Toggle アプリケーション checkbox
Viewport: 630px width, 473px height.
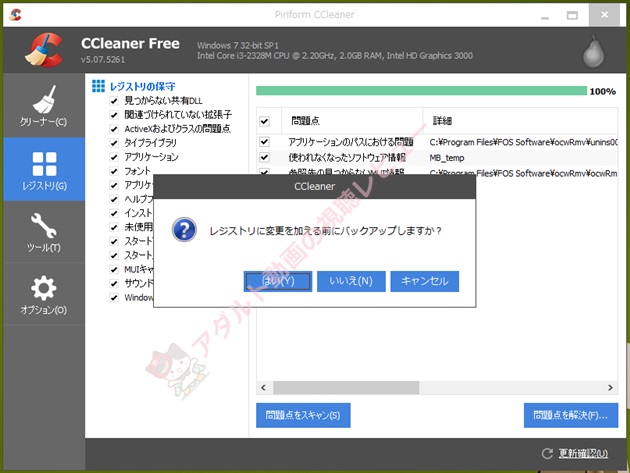tap(114, 157)
